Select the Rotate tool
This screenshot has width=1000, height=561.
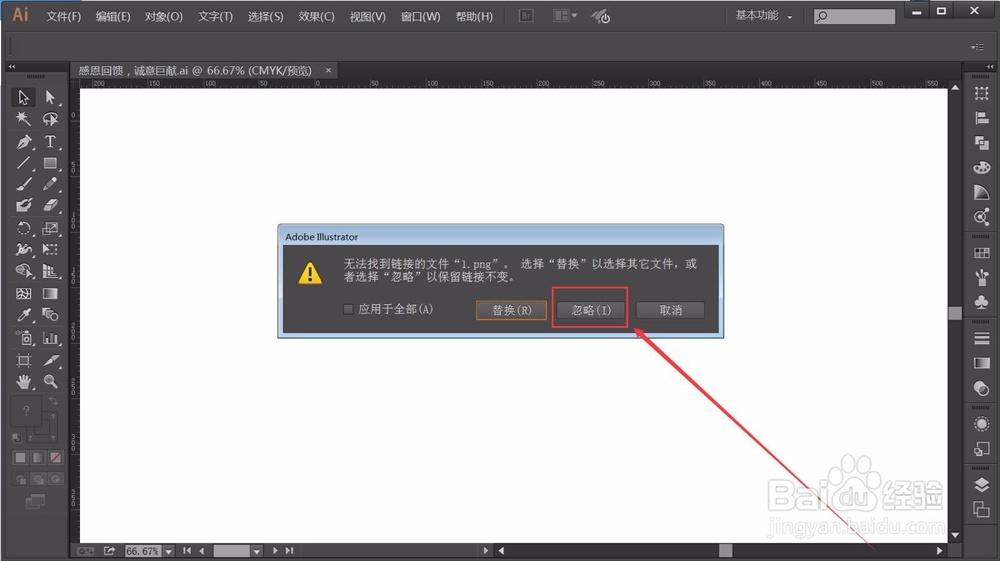pyautogui.click(x=24, y=228)
